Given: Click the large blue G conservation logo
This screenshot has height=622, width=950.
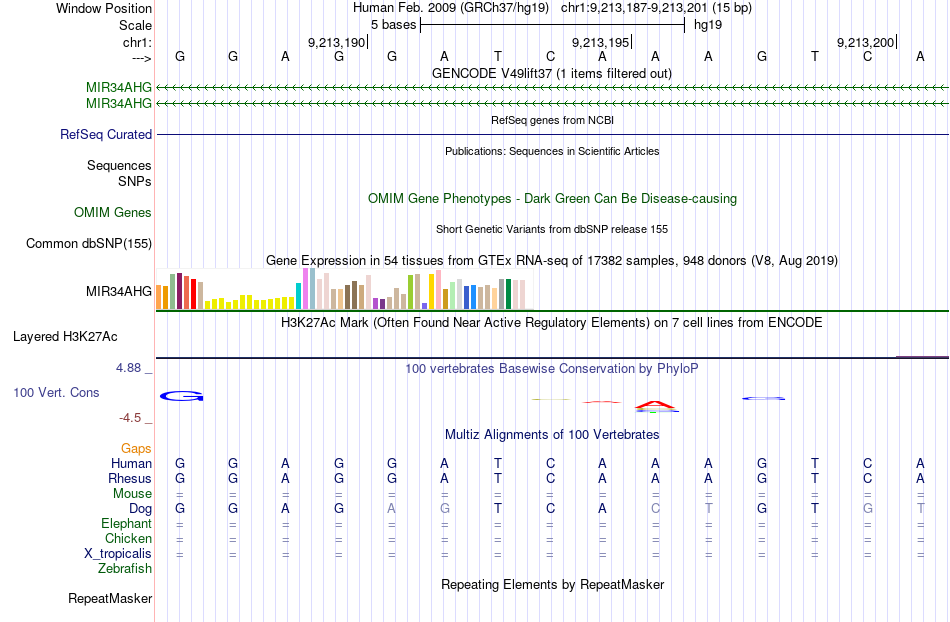Looking at the screenshot, I should [182, 396].
